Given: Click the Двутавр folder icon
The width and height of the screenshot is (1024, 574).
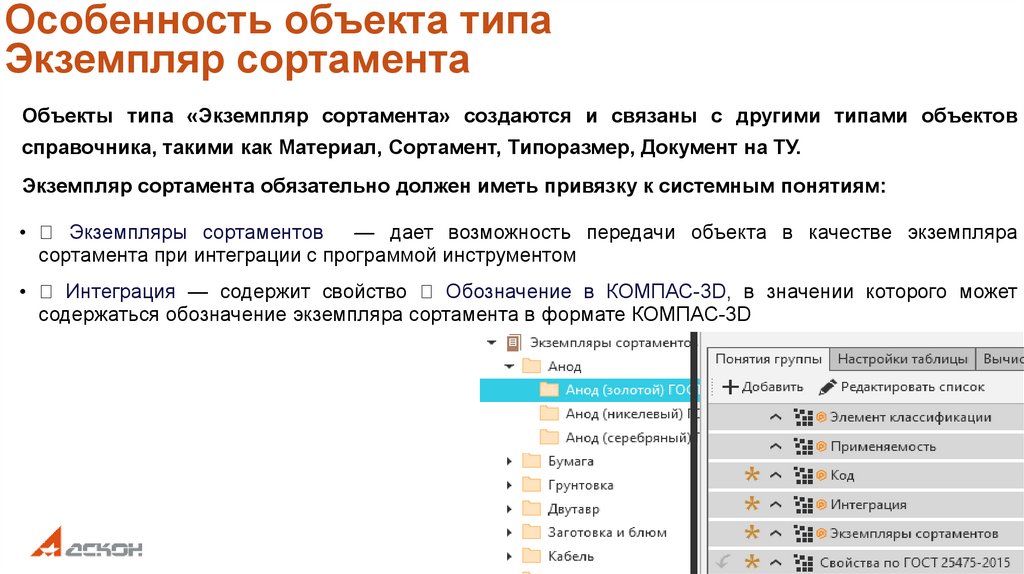Looking at the screenshot, I should 532,508.
